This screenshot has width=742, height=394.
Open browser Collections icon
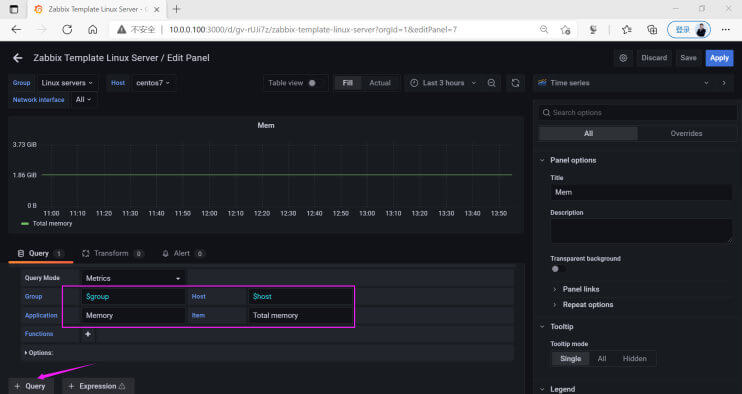652,29
